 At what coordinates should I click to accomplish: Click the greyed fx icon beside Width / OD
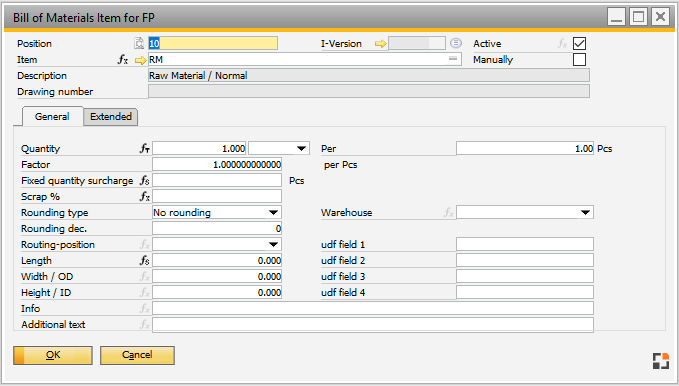coord(145,276)
